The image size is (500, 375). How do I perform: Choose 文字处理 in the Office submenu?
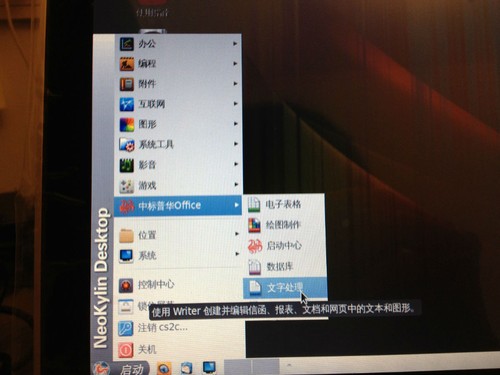285,288
